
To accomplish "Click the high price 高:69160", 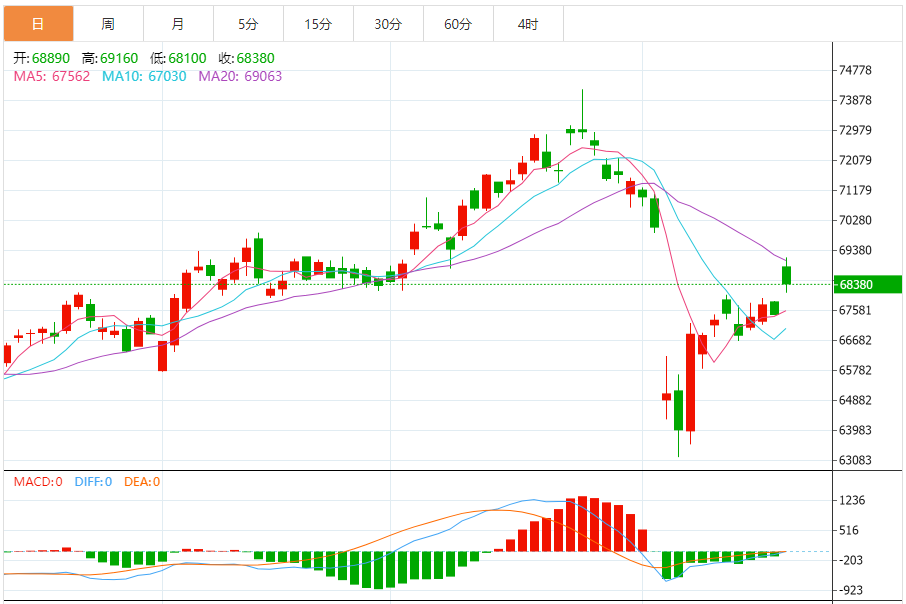I will coord(110,58).
